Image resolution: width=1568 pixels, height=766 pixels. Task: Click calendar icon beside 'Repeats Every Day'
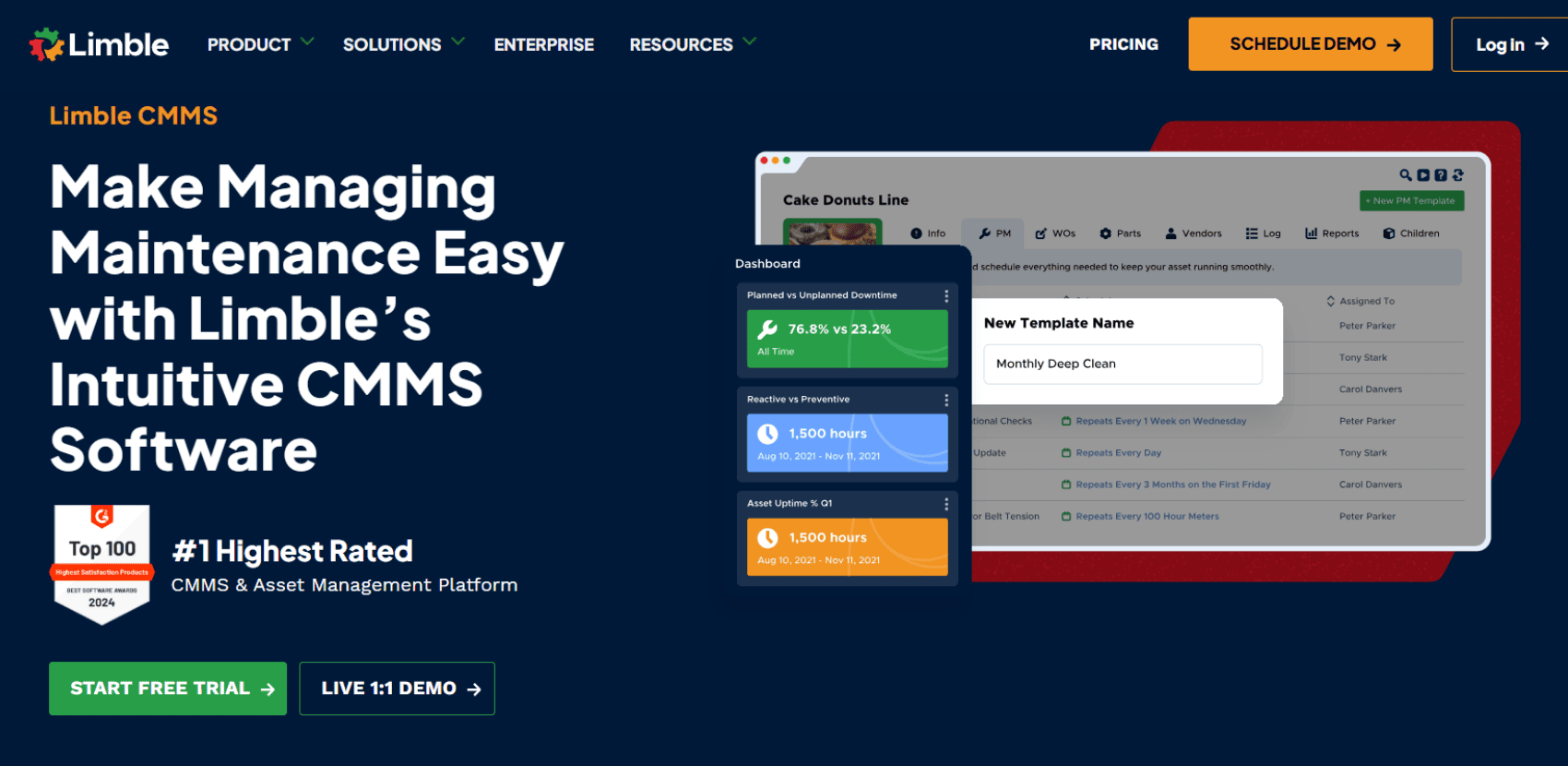pyautogui.click(x=1066, y=453)
